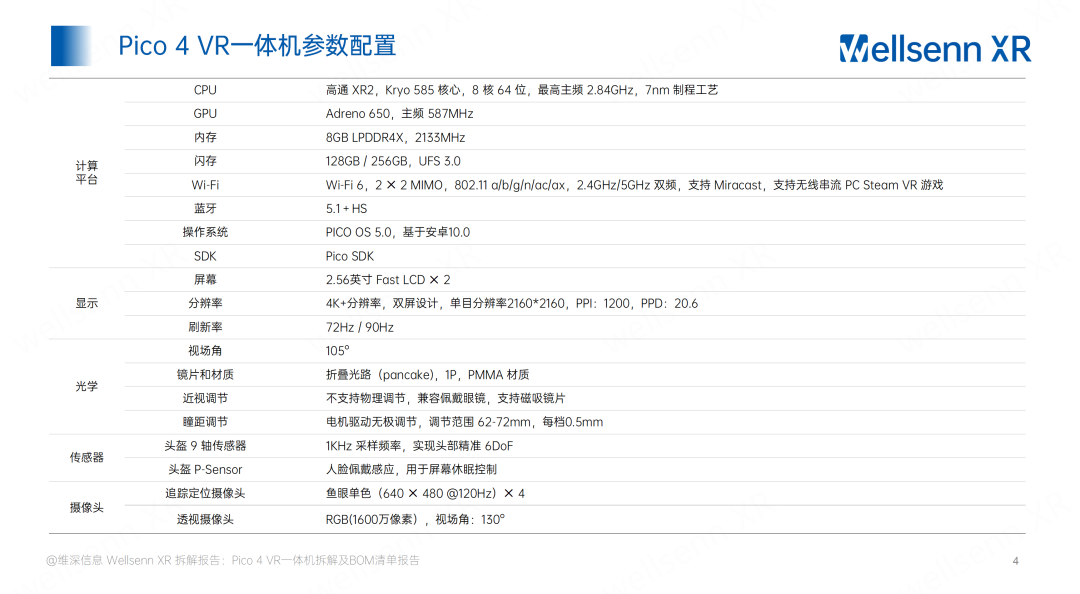Select the '视场角' row label
Viewport: 1080px width, 594px height.
205,351
